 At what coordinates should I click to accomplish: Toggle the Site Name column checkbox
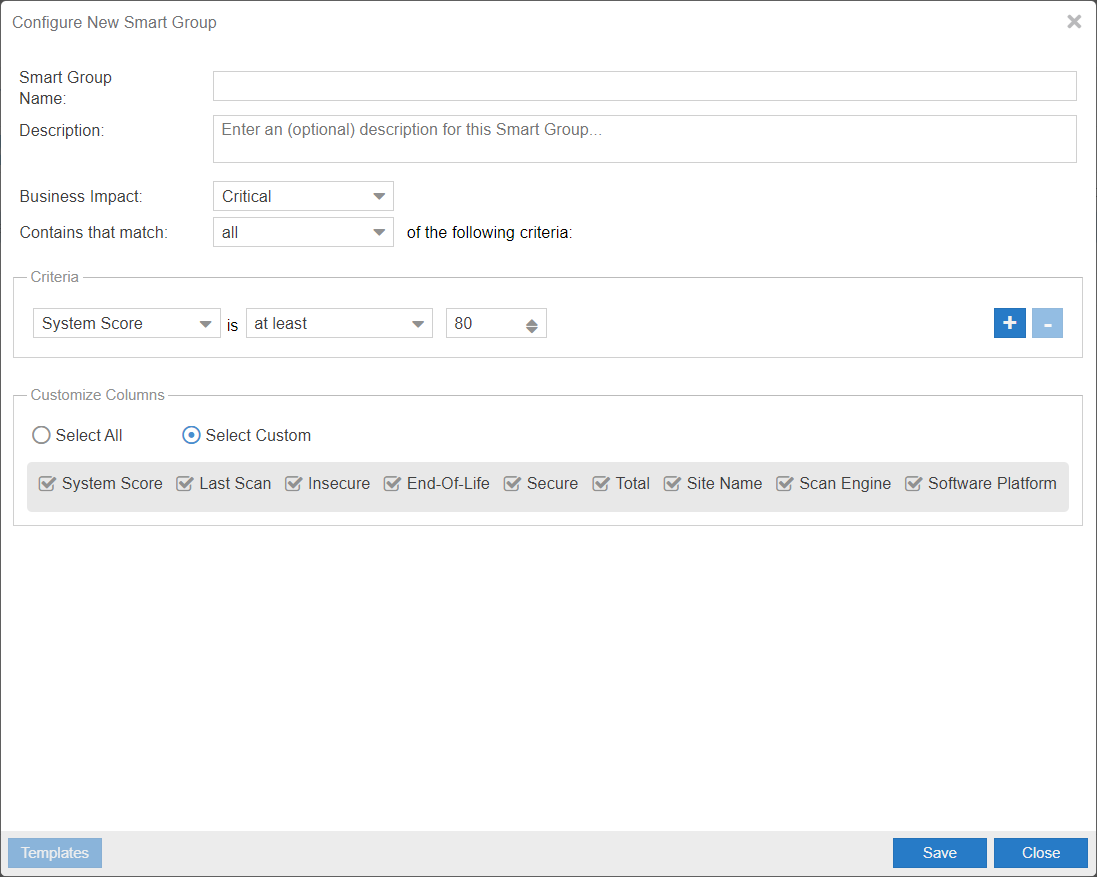[x=672, y=483]
